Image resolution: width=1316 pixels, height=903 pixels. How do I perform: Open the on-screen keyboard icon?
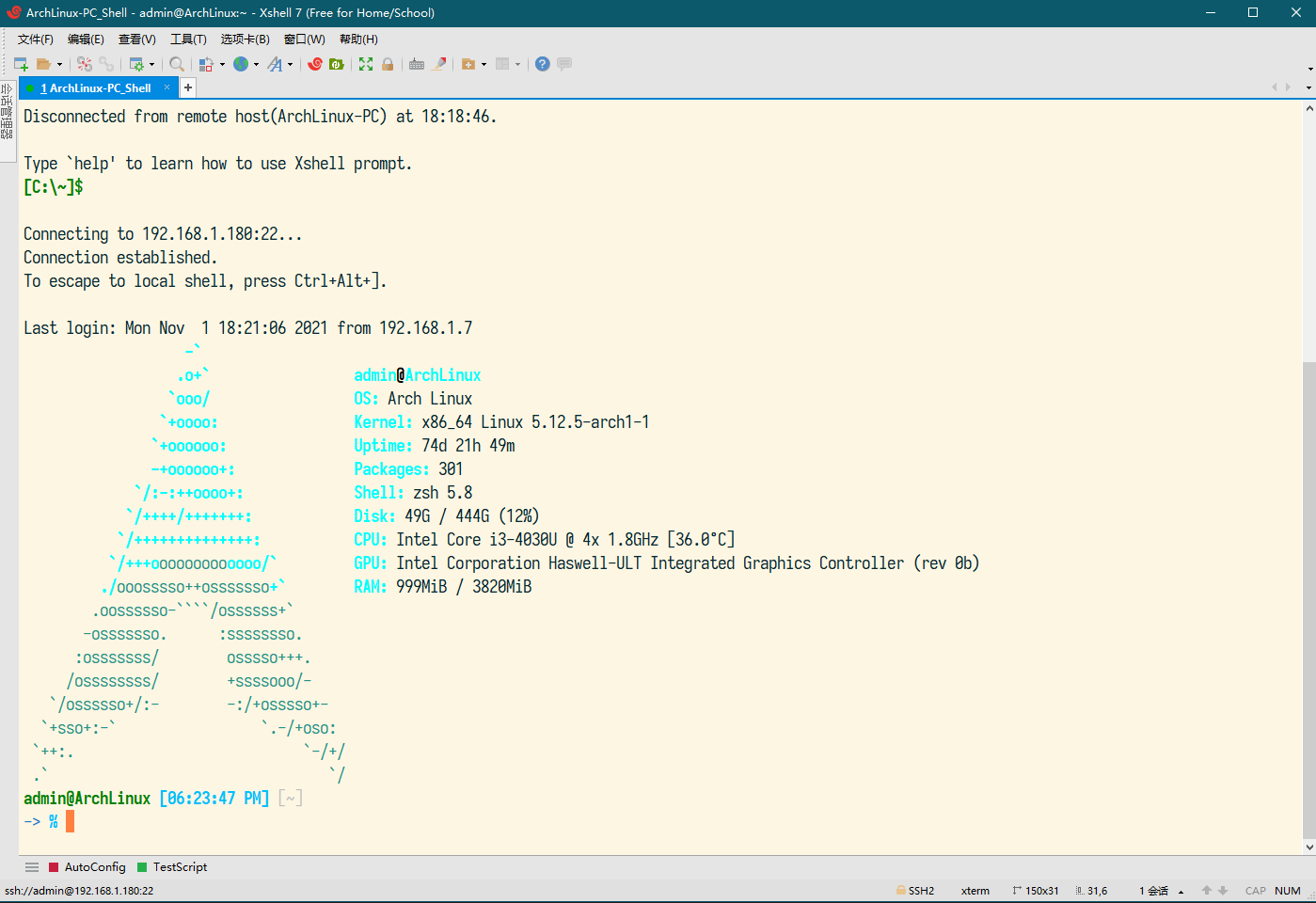417,64
